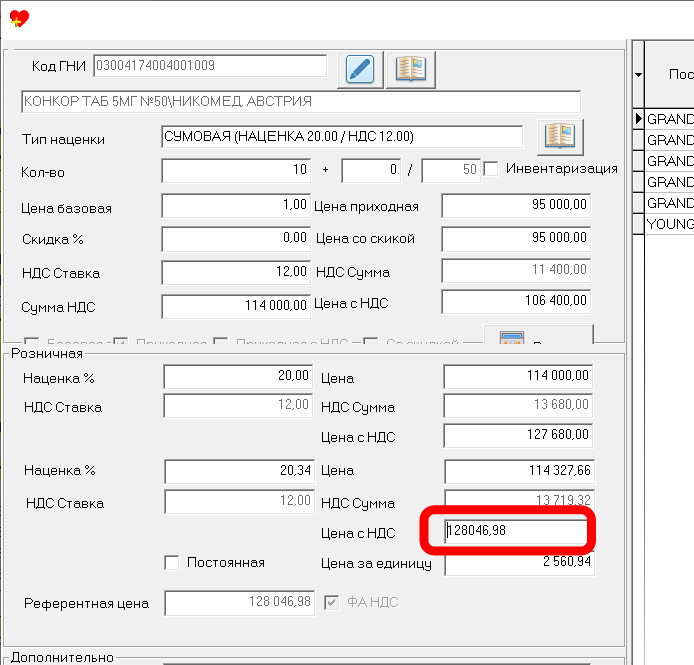Click НДС Ставка field beside НДС Сумма 13 719,32
Image resolution: width=694 pixels, height=665 pixels.
point(239,501)
